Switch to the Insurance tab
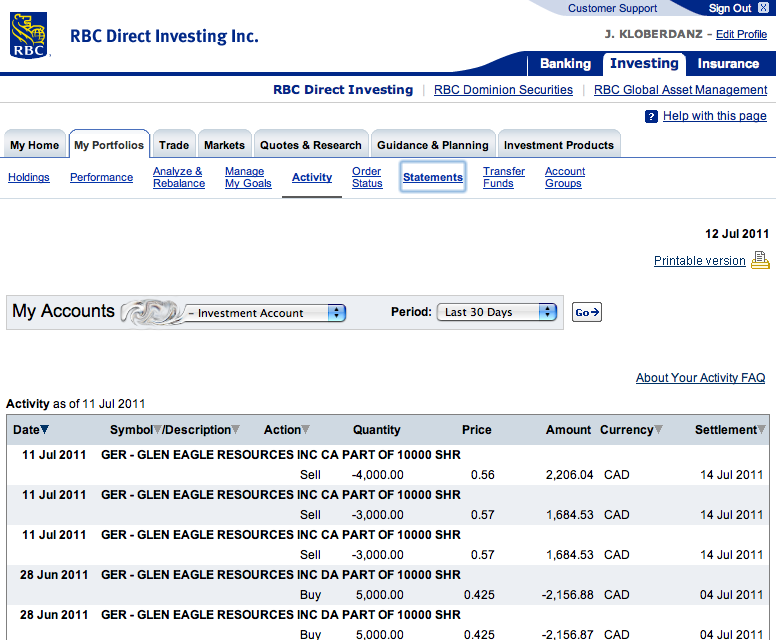Viewport: 776px width, 640px height. point(728,64)
